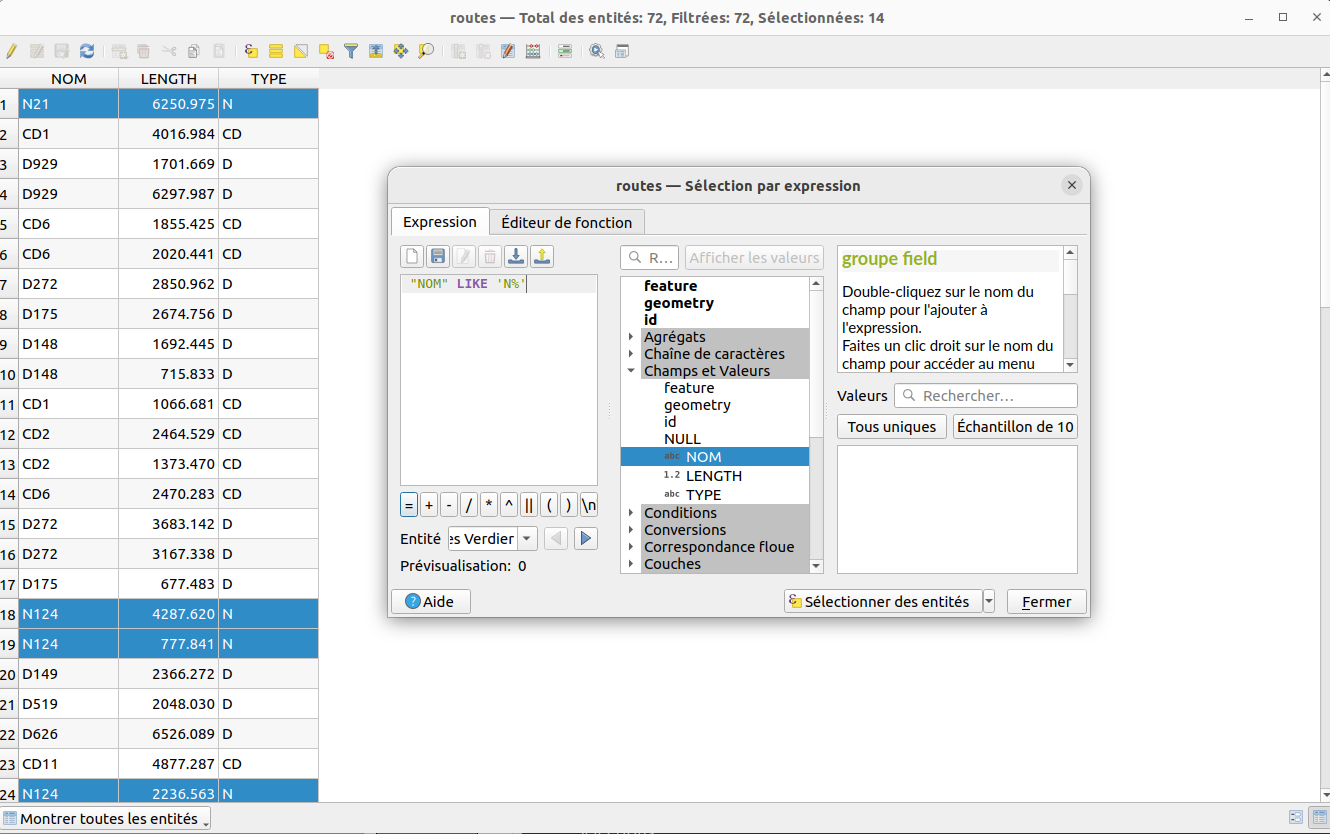This screenshot has height=834, width=1330.
Task: Switch to table view at bottom right
Action: click(x=1318, y=818)
